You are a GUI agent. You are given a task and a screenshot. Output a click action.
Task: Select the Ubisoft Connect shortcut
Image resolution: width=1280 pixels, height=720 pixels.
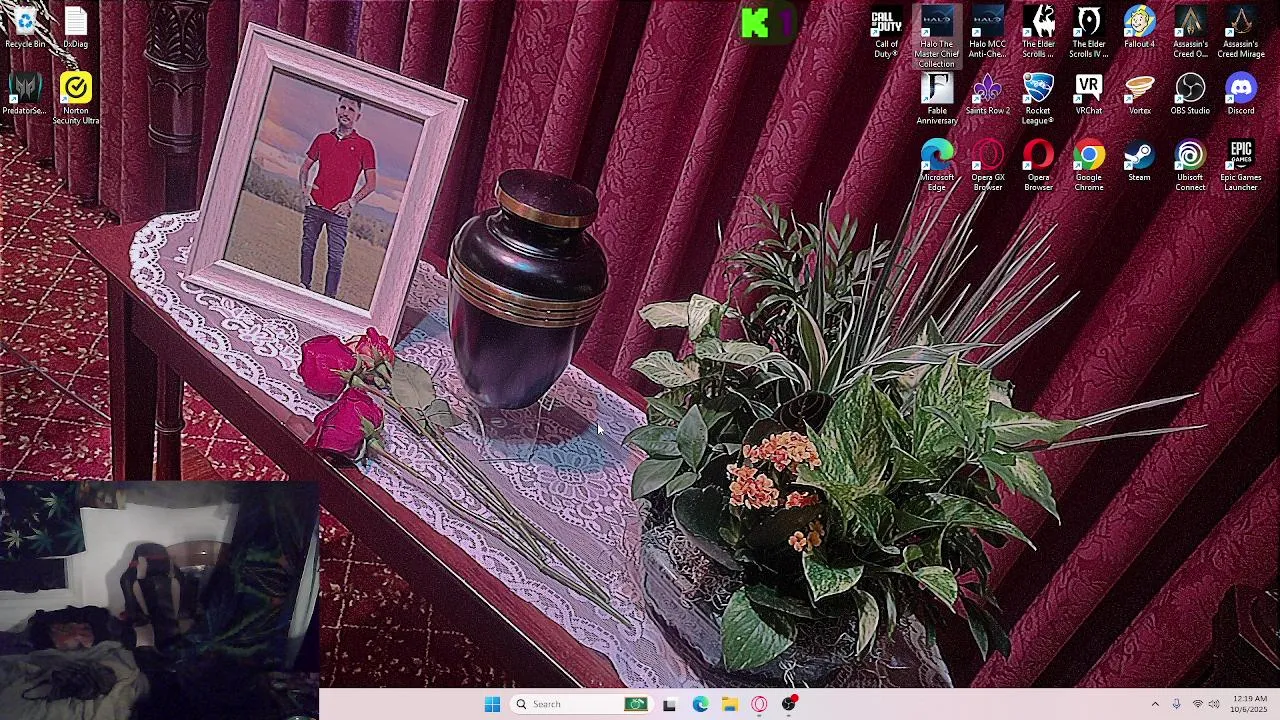point(1190,166)
